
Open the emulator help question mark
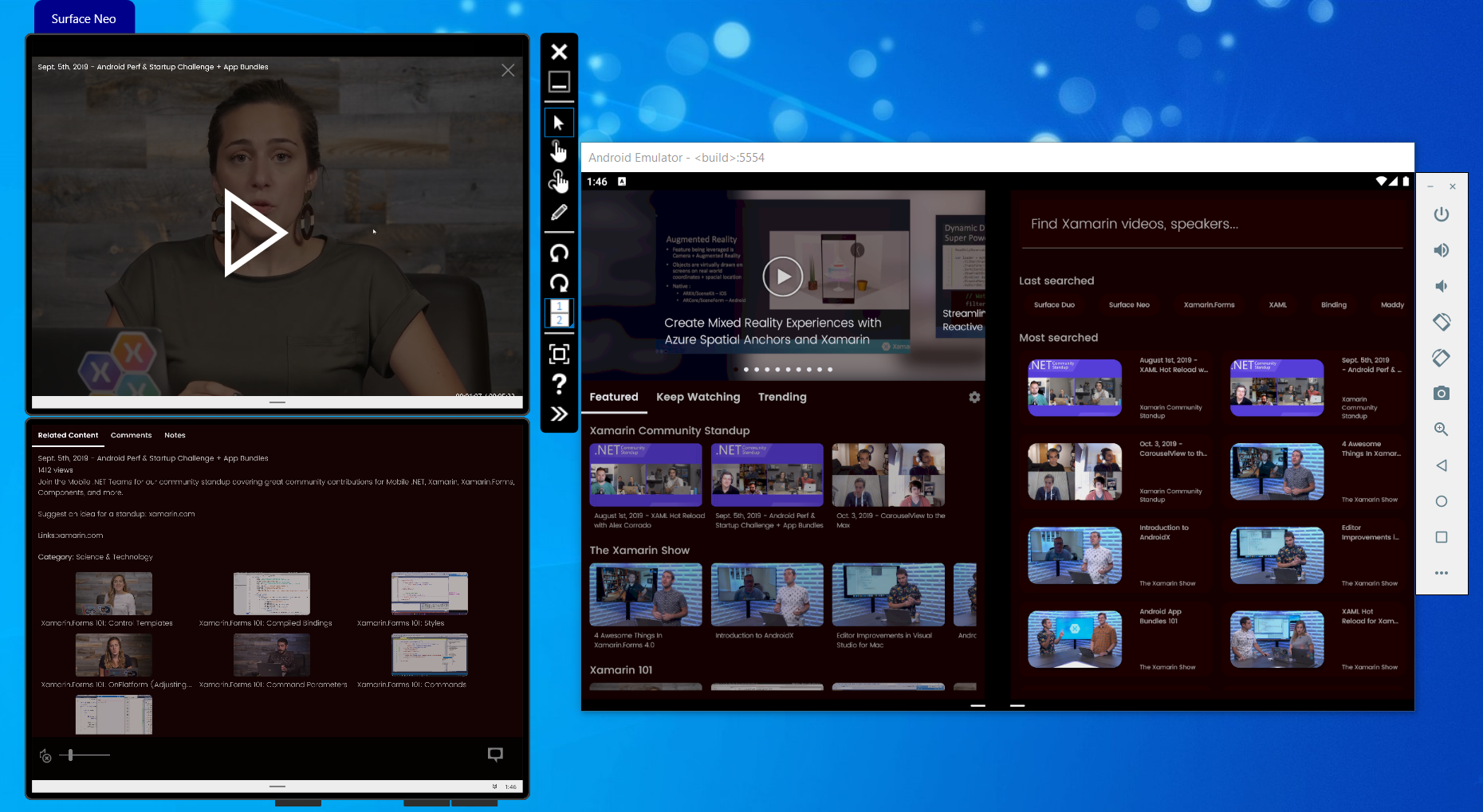(x=559, y=384)
